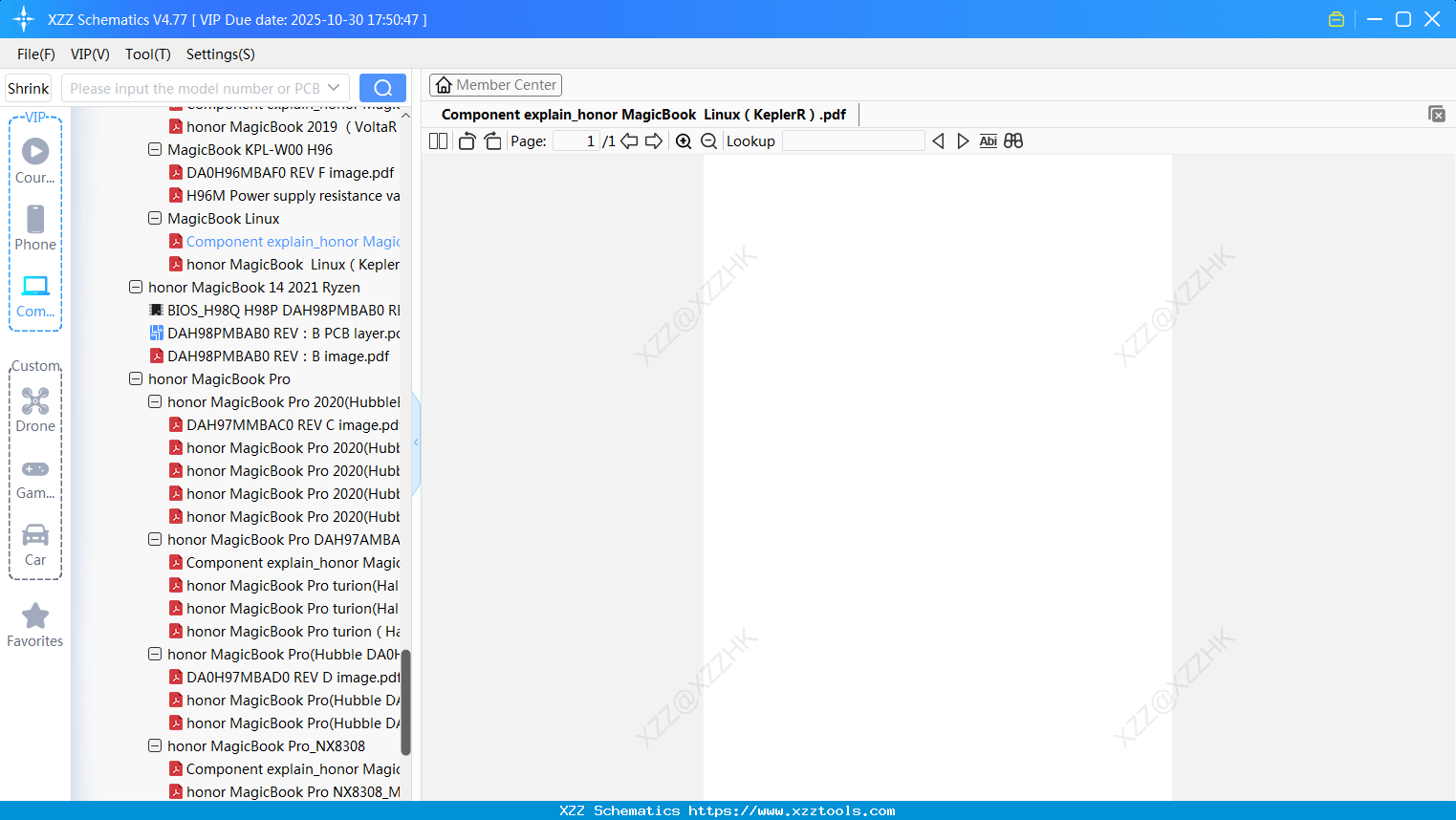Collapse honor MagicBook Pro(Hubble DA0H node

pyautogui.click(x=155, y=655)
